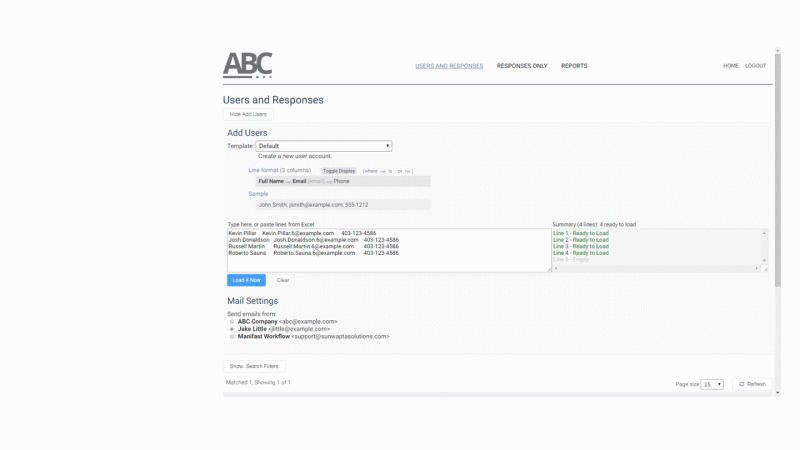Hide the Add Users section
The image size is (800, 450).
click(248, 114)
